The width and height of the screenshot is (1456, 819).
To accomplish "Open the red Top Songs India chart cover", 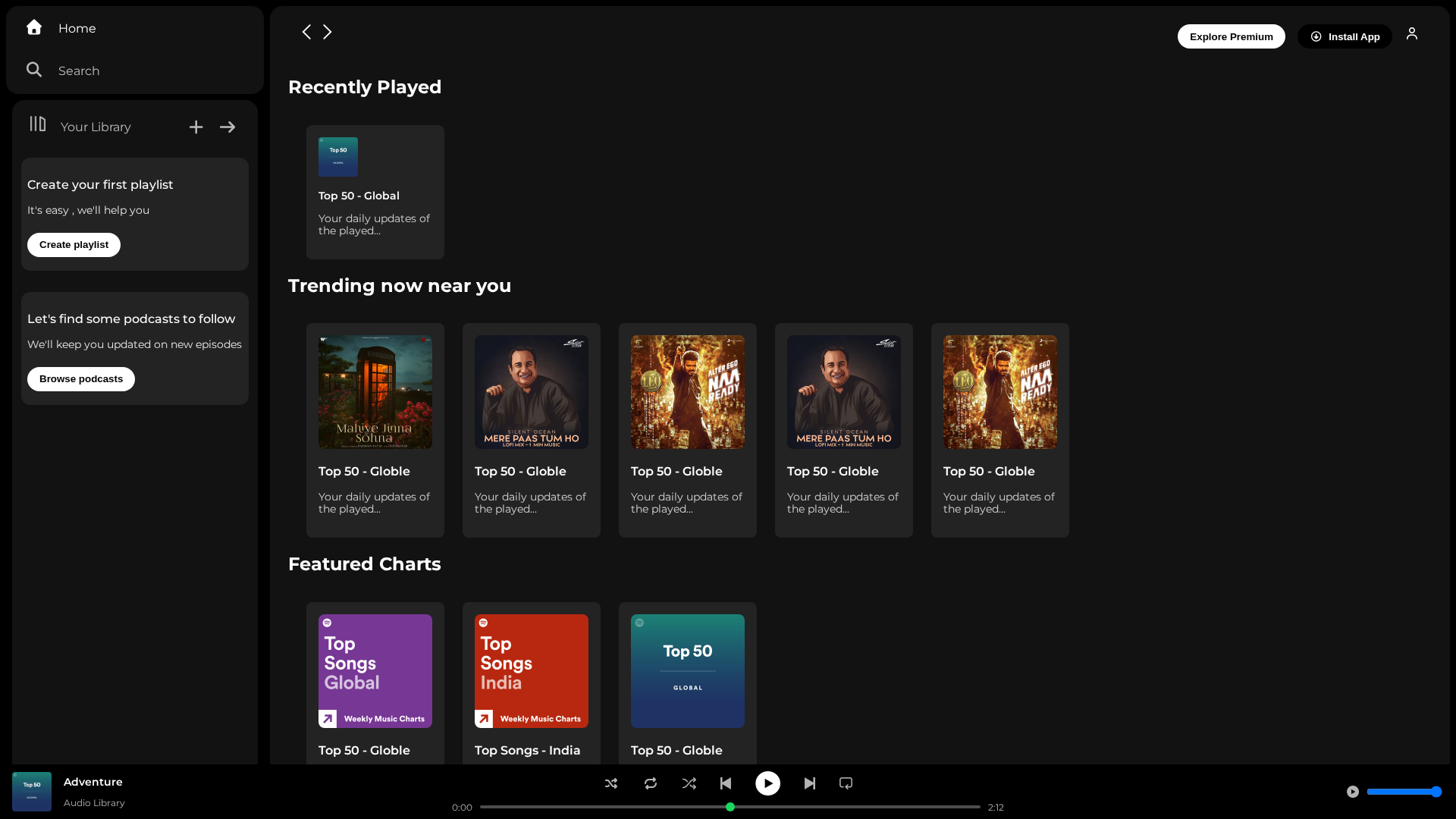I will click(x=532, y=671).
